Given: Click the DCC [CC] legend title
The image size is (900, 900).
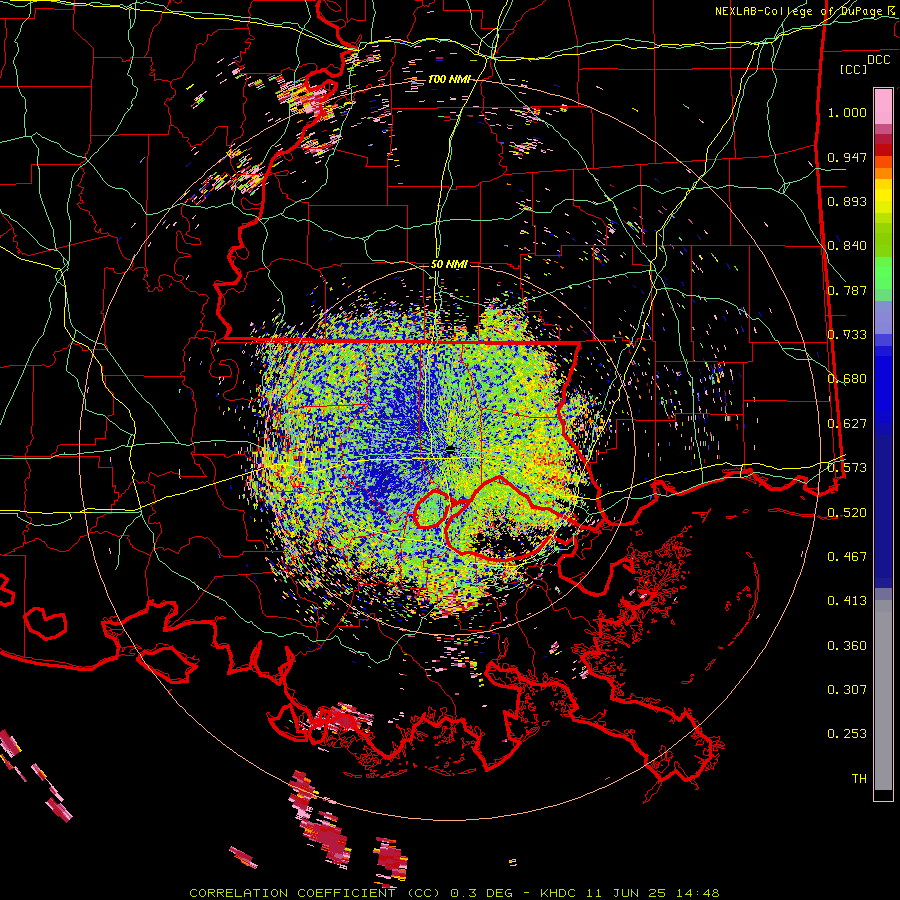Looking at the screenshot, I should tap(864, 64).
